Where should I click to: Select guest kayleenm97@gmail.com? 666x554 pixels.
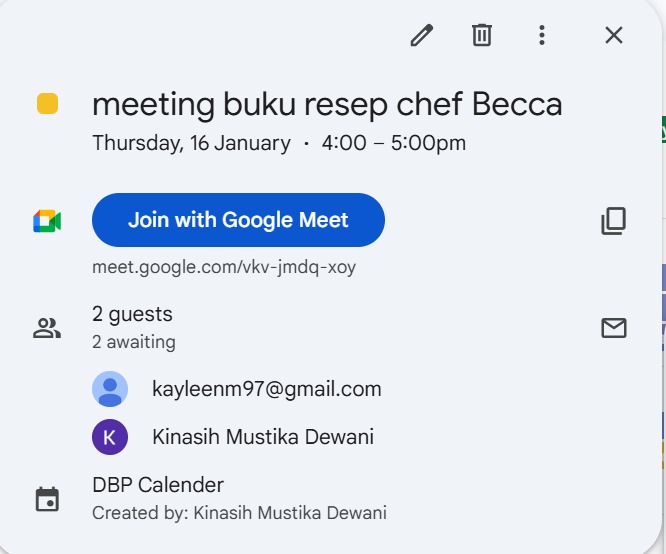click(x=266, y=389)
